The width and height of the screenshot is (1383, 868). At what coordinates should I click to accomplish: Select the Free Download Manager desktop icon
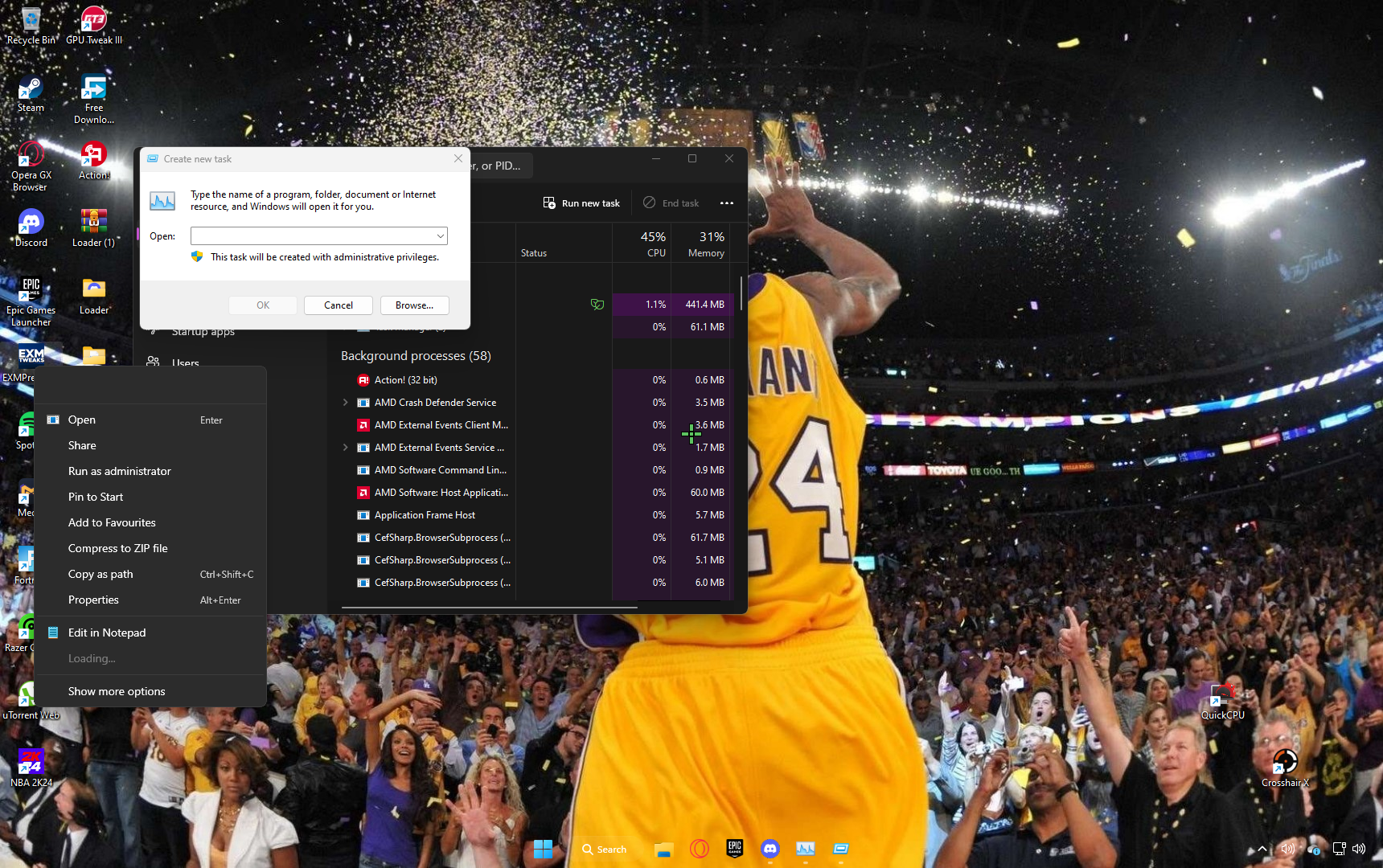94,99
